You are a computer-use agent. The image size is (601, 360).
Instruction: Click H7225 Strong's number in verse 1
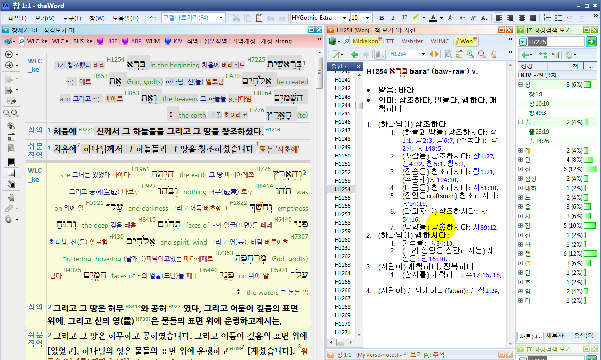tap(256, 59)
